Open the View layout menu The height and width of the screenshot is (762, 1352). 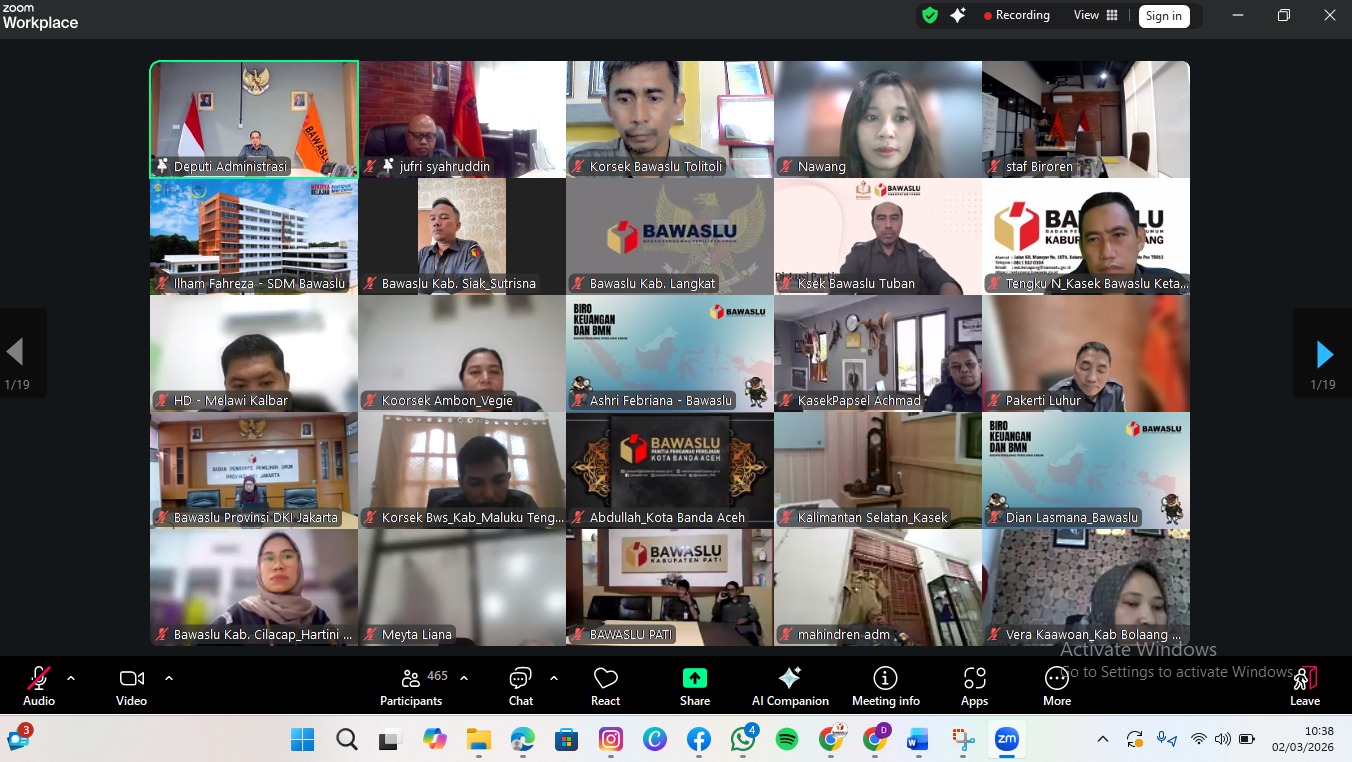coord(1096,15)
